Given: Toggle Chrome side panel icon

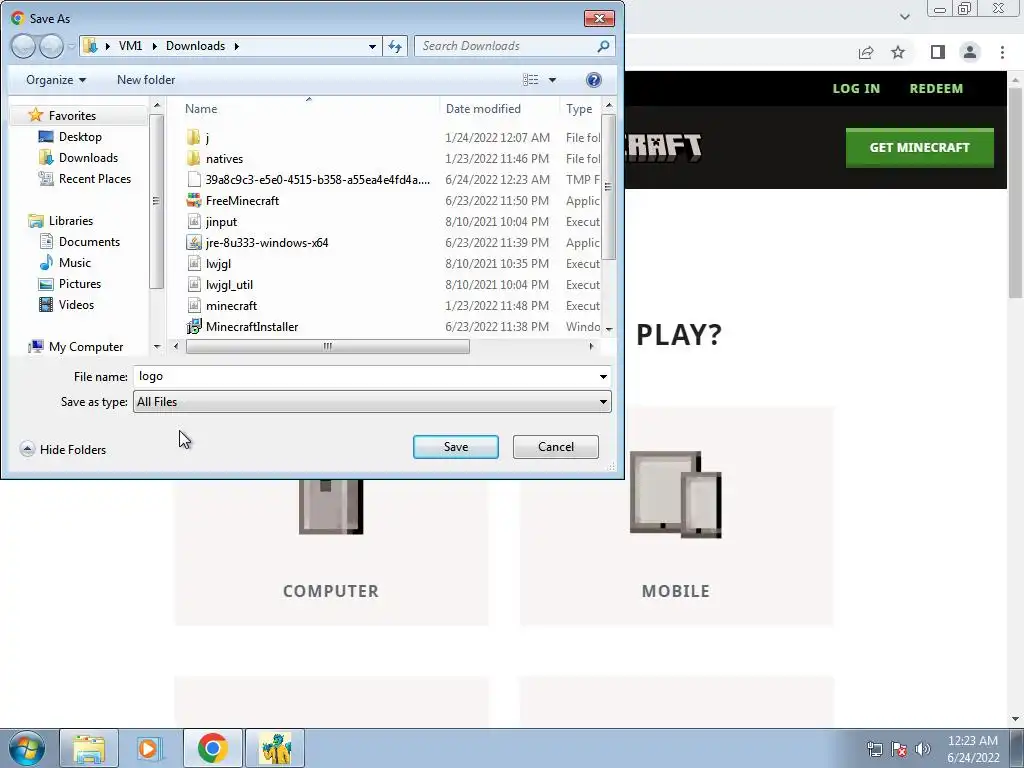Looking at the screenshot, I should (937, 52).
